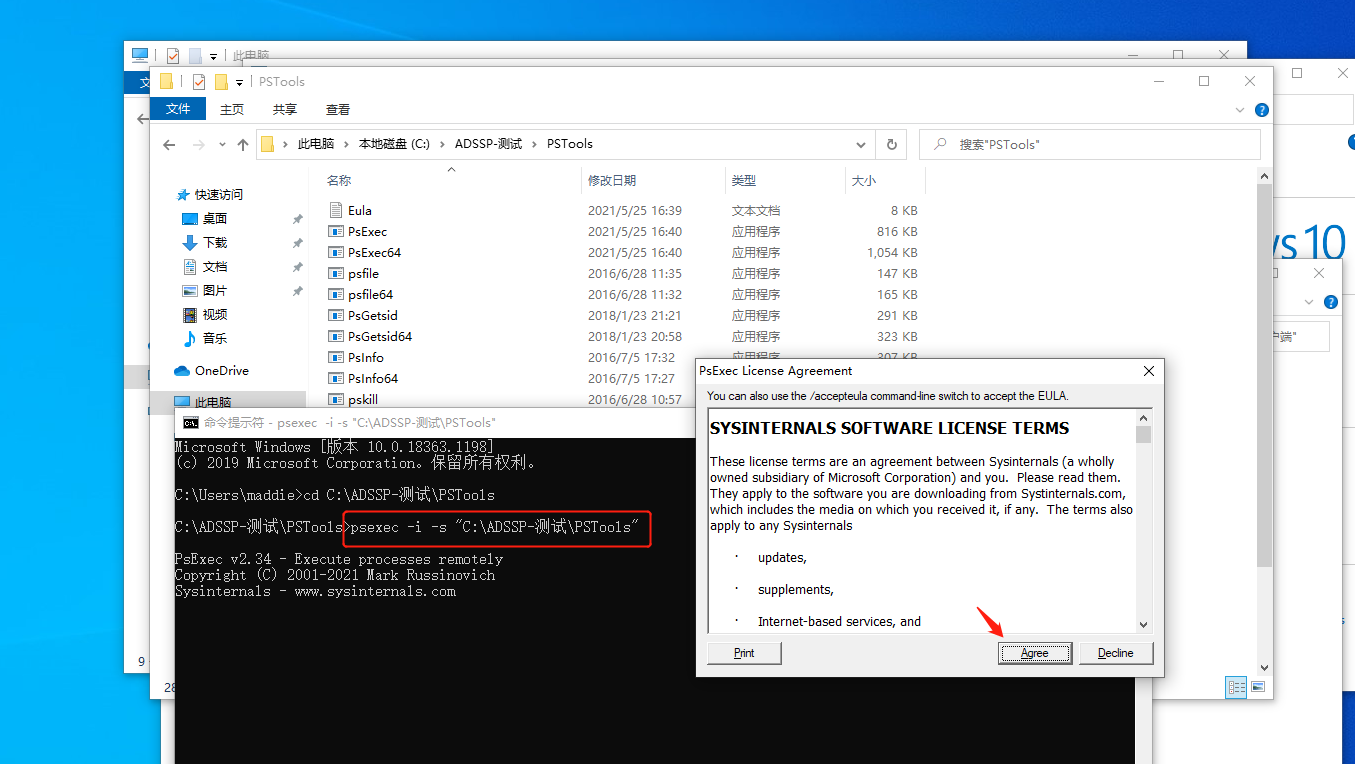Select the PsExec64 application icon
This screenshot has height=764, width=1355.
pos(336,252)
